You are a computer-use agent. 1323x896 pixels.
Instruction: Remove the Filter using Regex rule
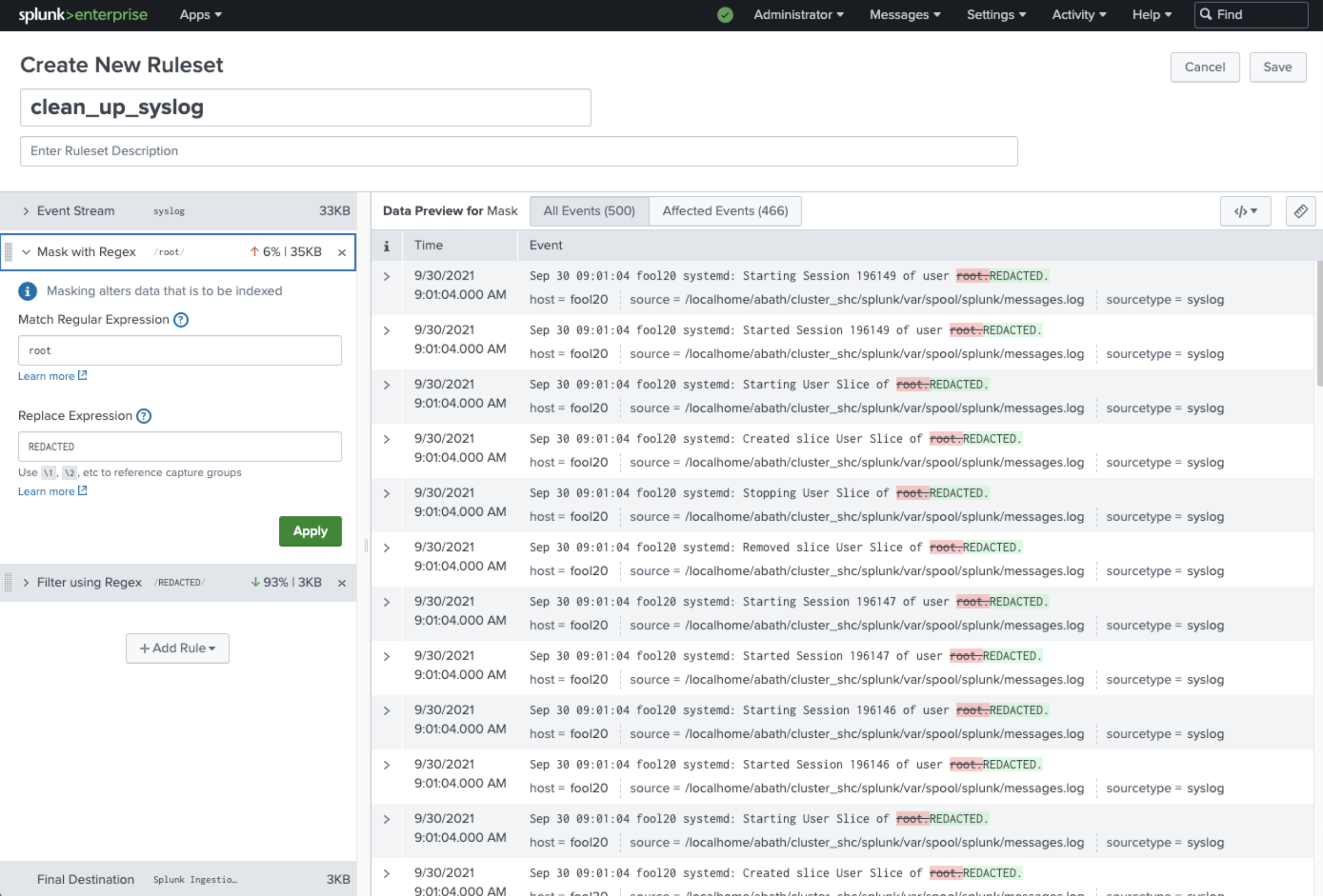[341, 583]
